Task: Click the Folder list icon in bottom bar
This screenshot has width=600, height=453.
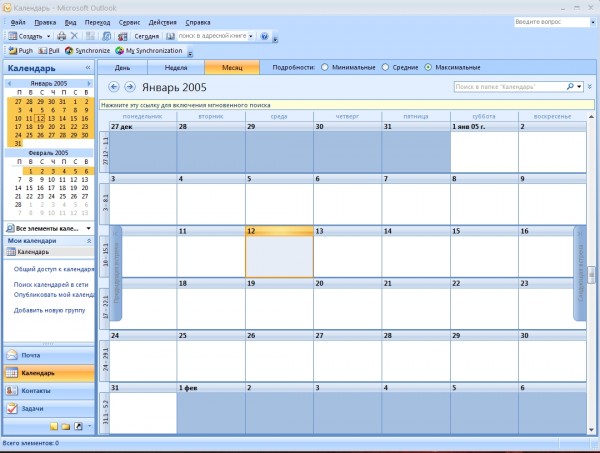Action: click(x=66, y=426)
